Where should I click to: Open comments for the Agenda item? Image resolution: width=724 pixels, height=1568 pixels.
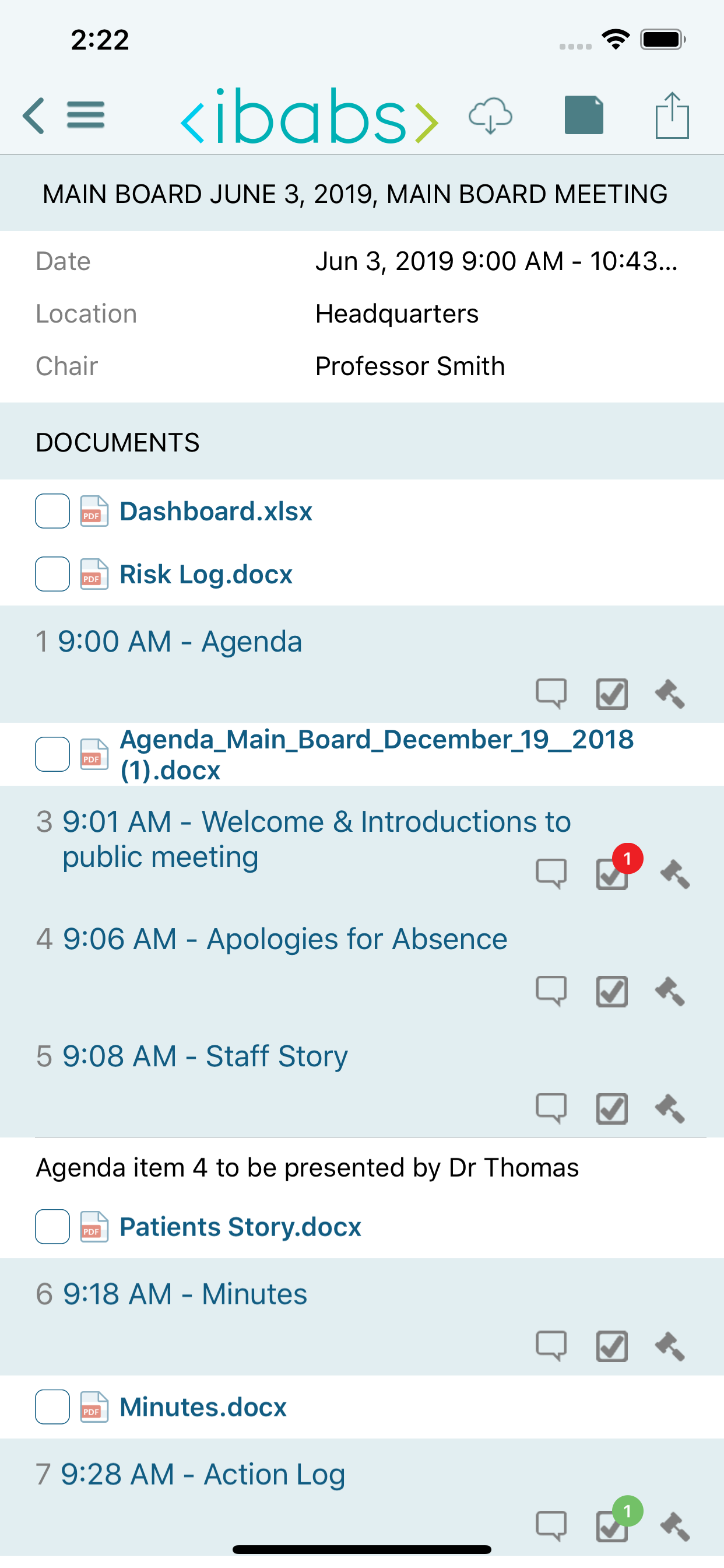551,694
